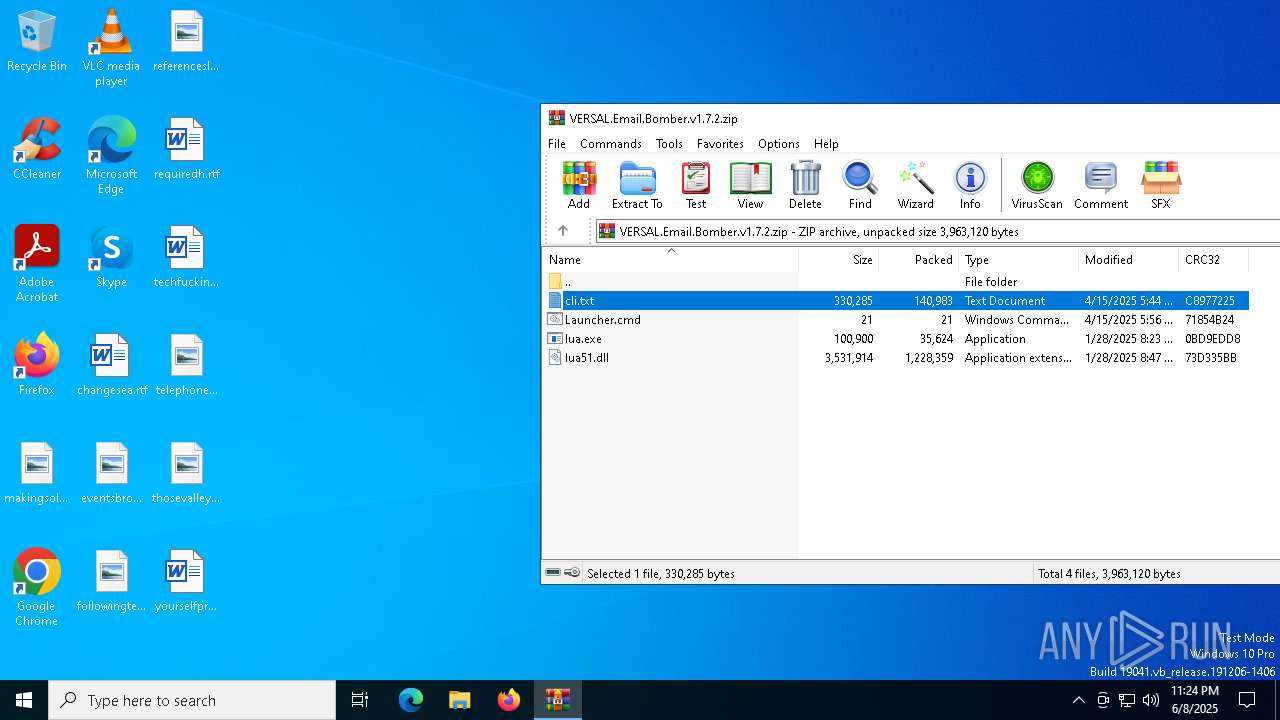Select the referencesl... desktop file
This screenshot has height=720, width=1280.
(186, 42)
